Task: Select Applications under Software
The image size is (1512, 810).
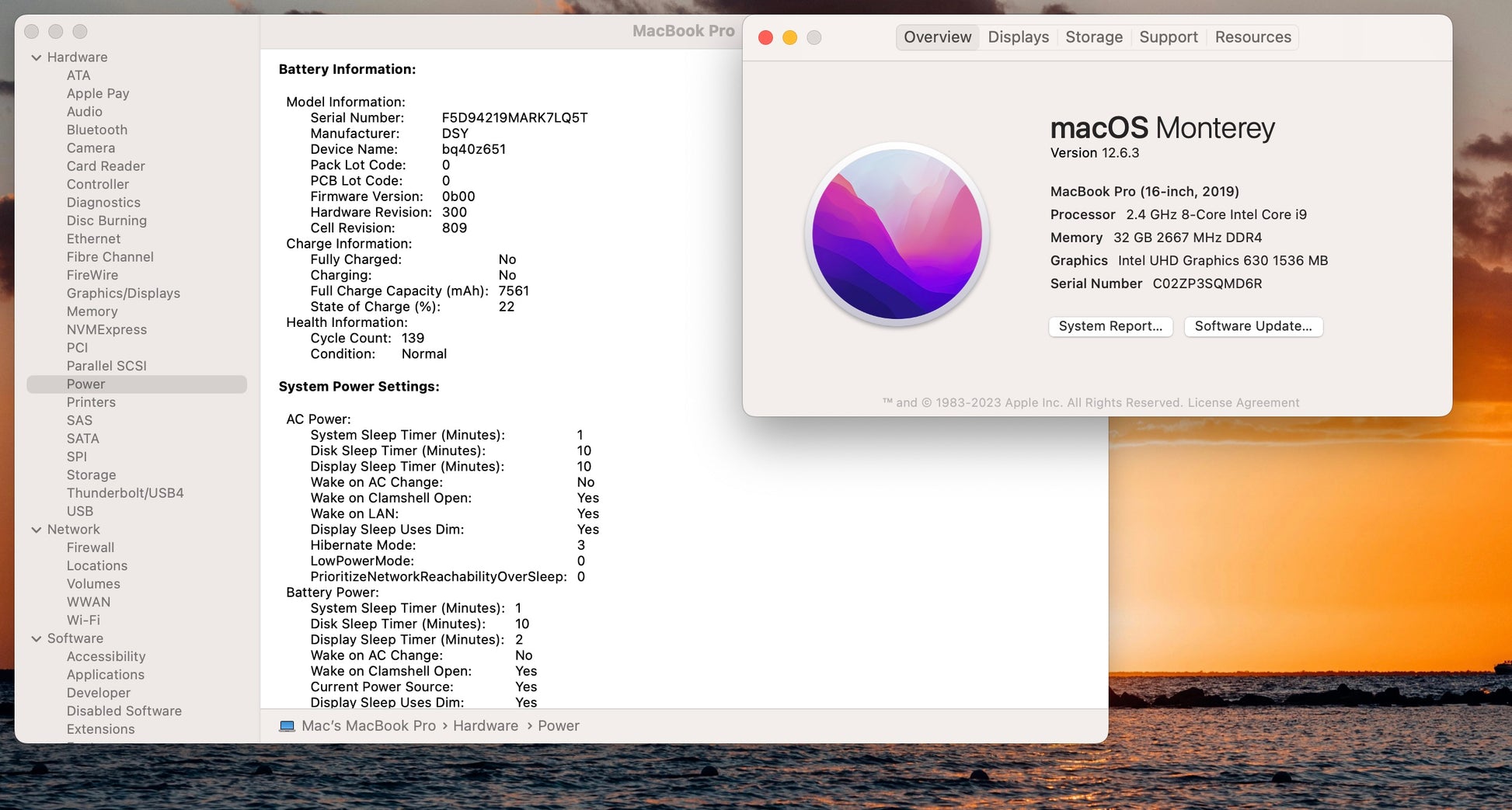Action: coord(106,674)
